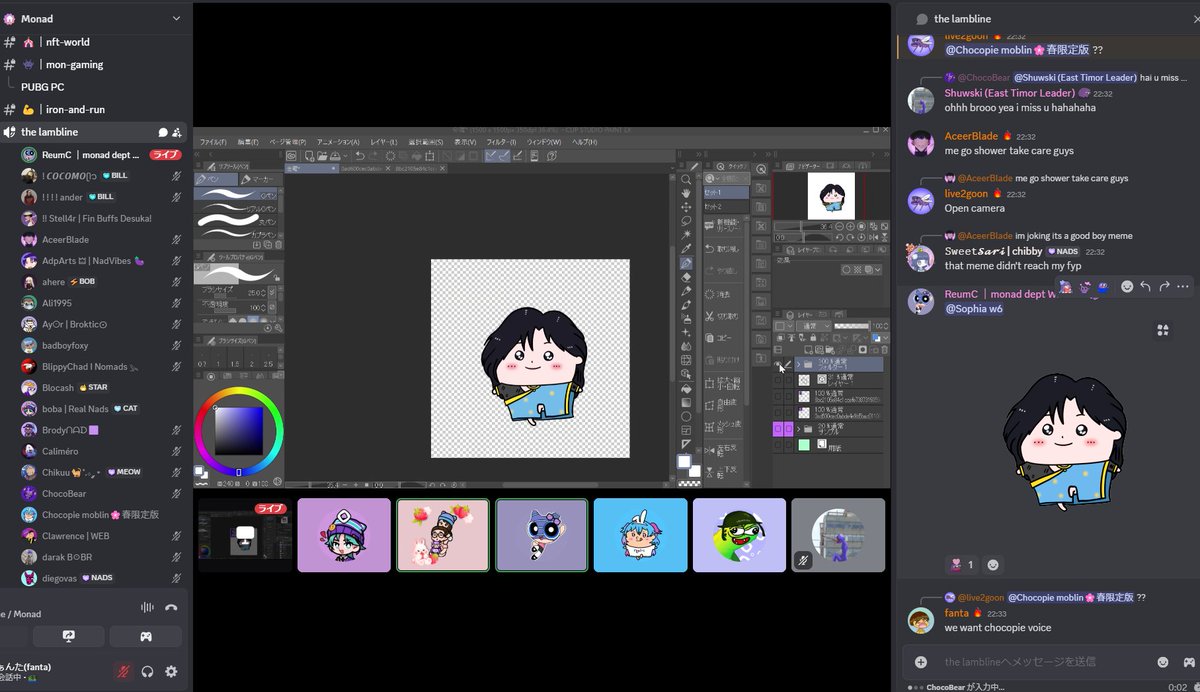Screen dimensions: 1200x692
Task: Select AceerBlade in the voice member list
Action: click(100, 240)
